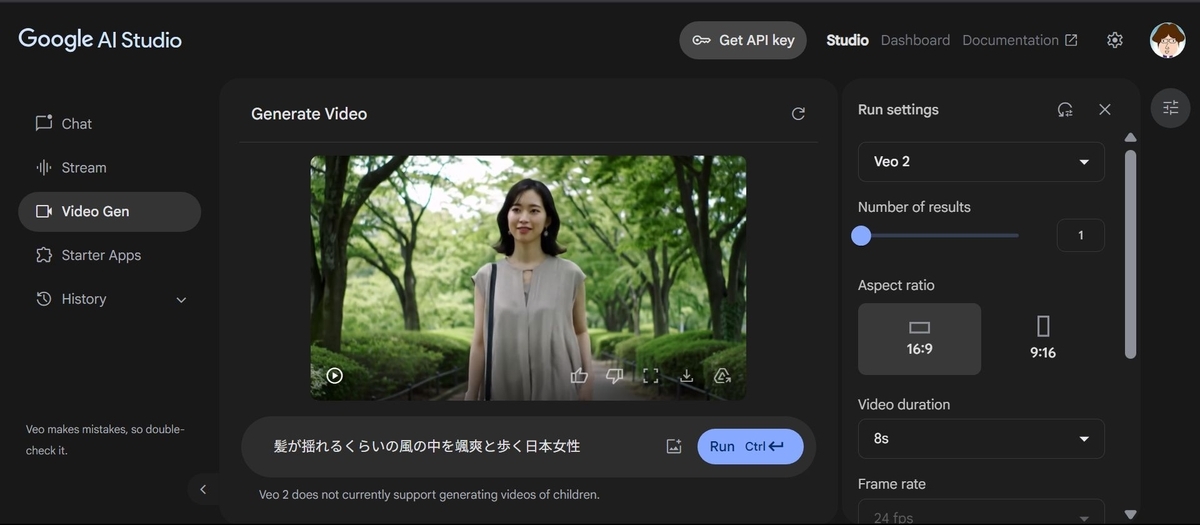The height and width of the screenshot is (525, 1200).
Task: Click the Google AI Studio logo
Action: tap(100, 40)
